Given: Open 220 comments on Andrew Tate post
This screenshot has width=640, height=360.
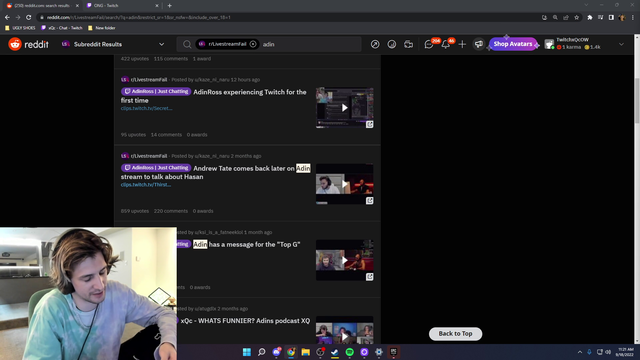Looking at the screenshot, I should pyautogui.click(x=171, y=211).
